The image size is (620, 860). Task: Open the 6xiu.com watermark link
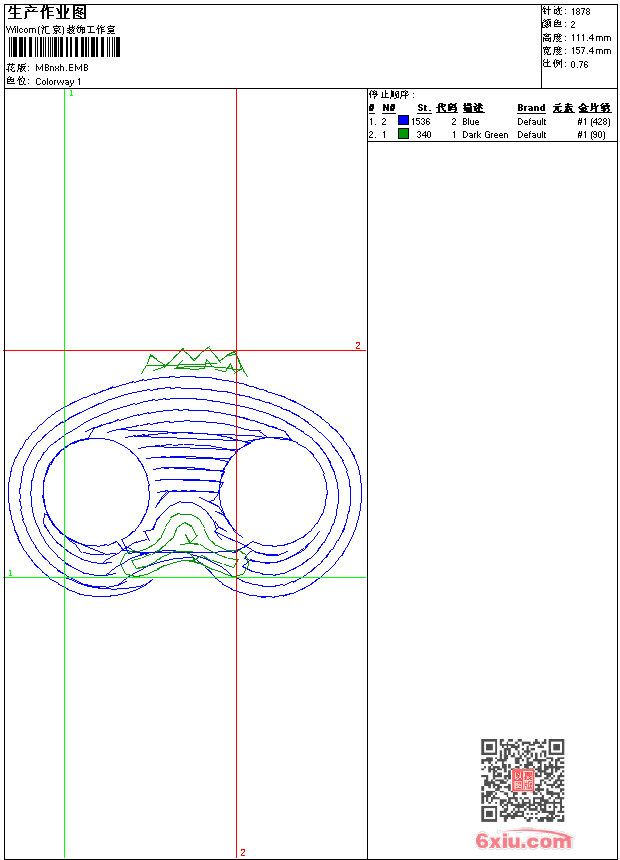pos(524,842)
